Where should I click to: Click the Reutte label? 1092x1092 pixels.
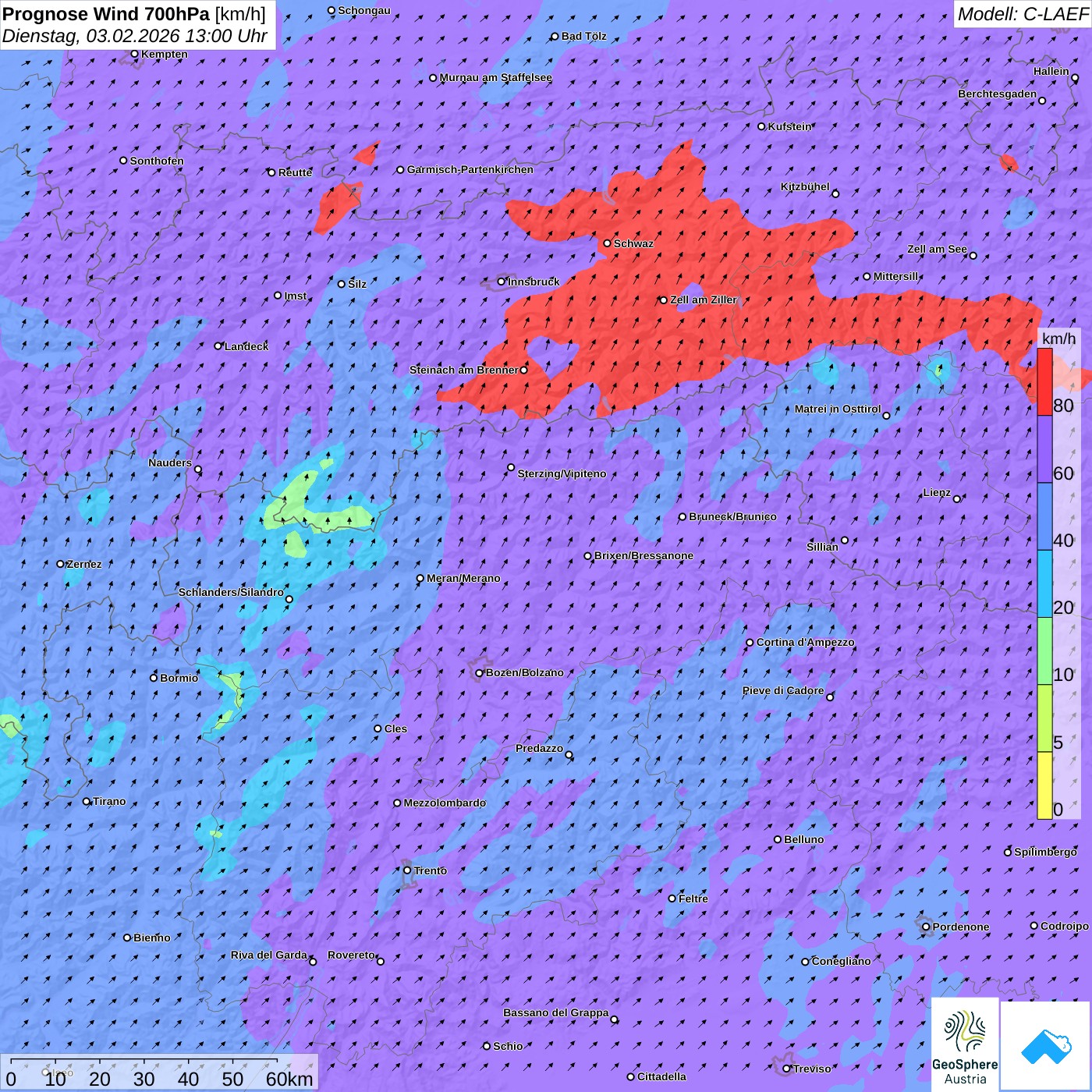[295, 172]
